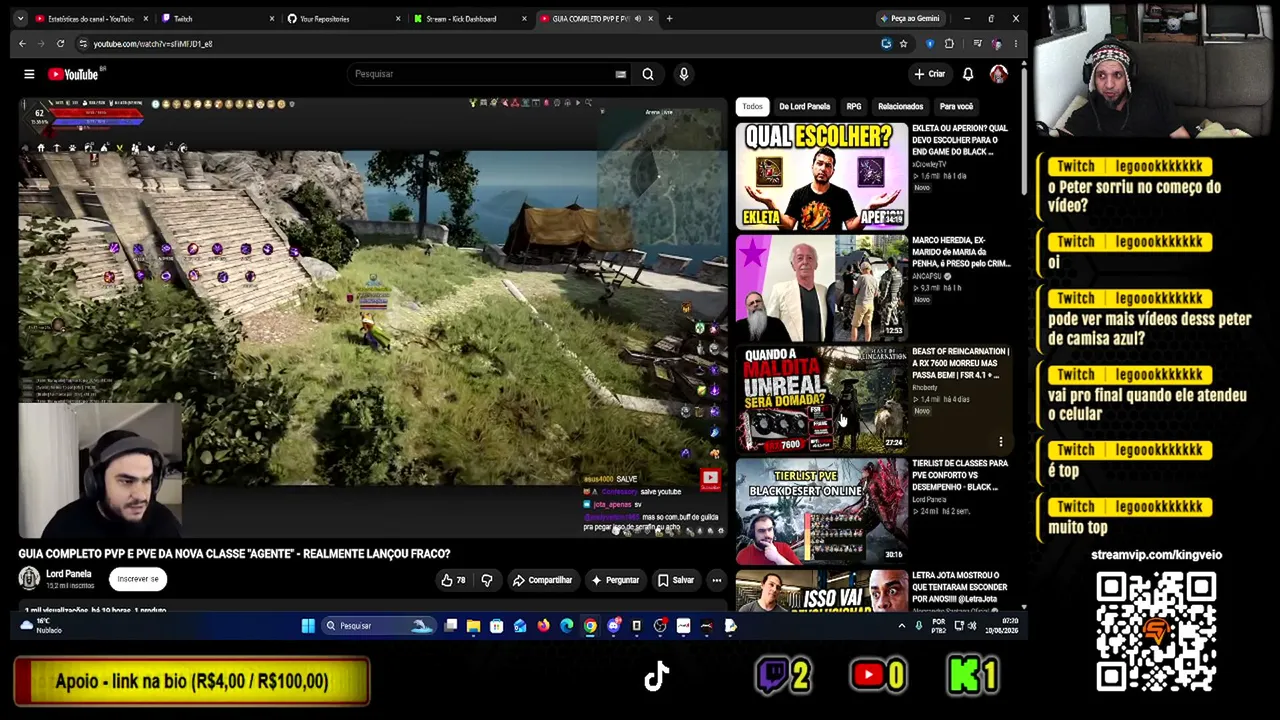Open options menu for Beast of Reincarnation video
This screenshot has width=1280, height=720.
click(x=1001, y=442)
